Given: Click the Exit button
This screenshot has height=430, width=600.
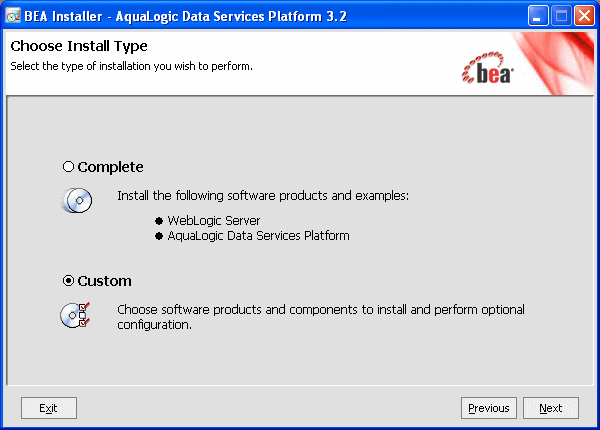Looking at the screenshot, I should click(x=49, y=408).
